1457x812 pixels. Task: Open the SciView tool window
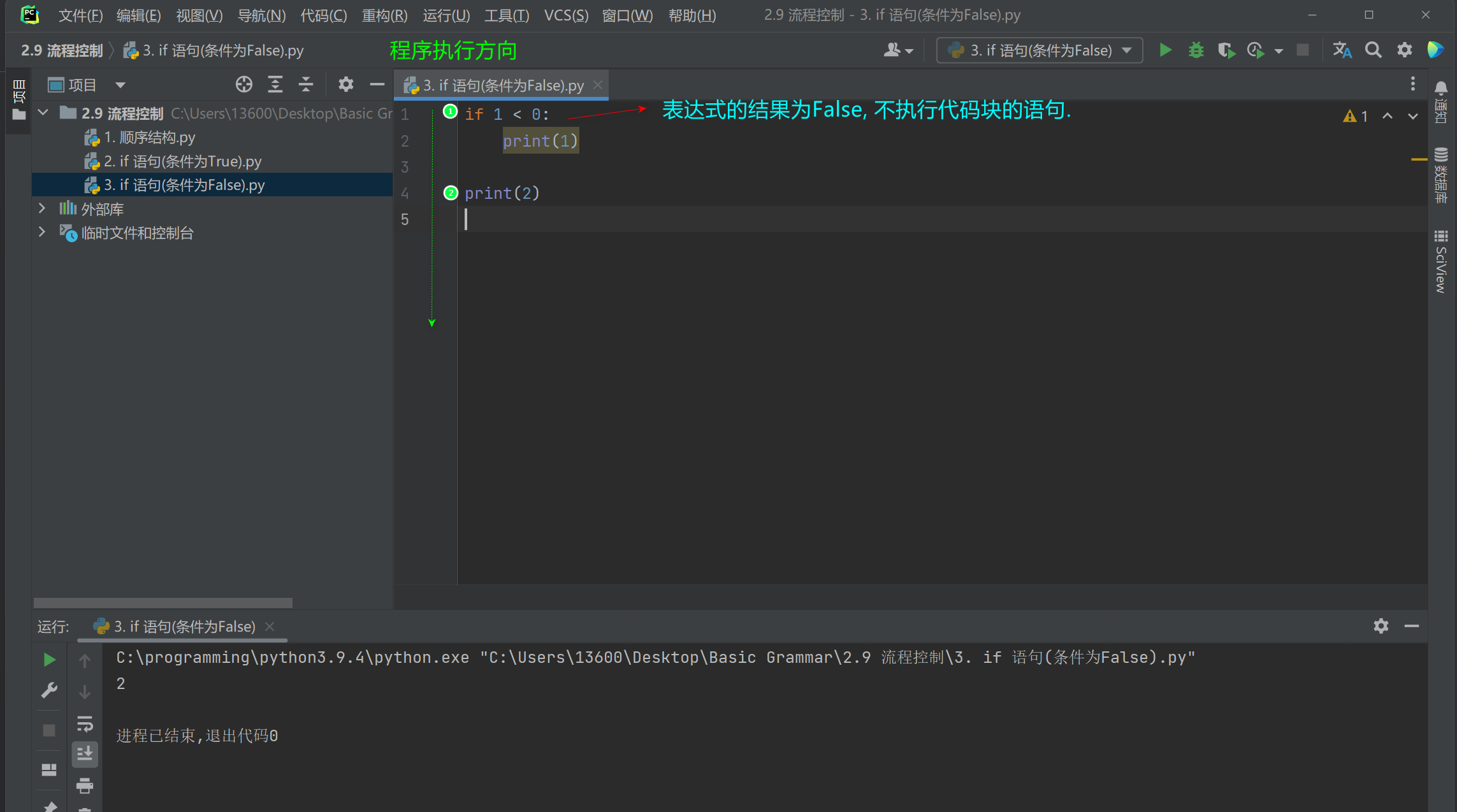[x=1441, y=261]
